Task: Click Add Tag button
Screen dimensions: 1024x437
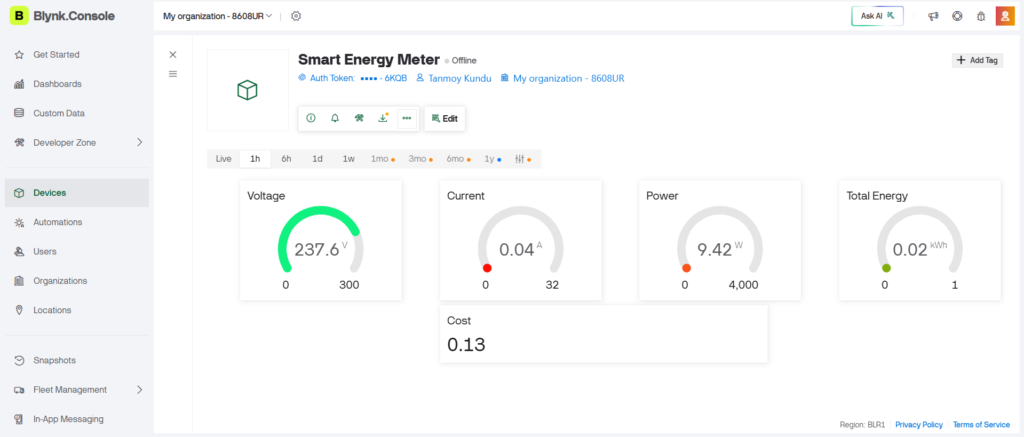Action: 977,60
